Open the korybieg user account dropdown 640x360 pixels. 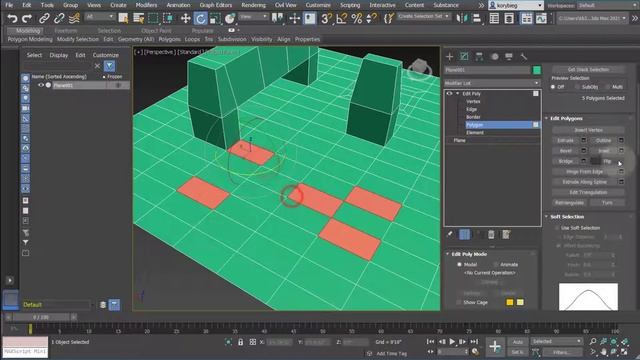click(516, 5)
